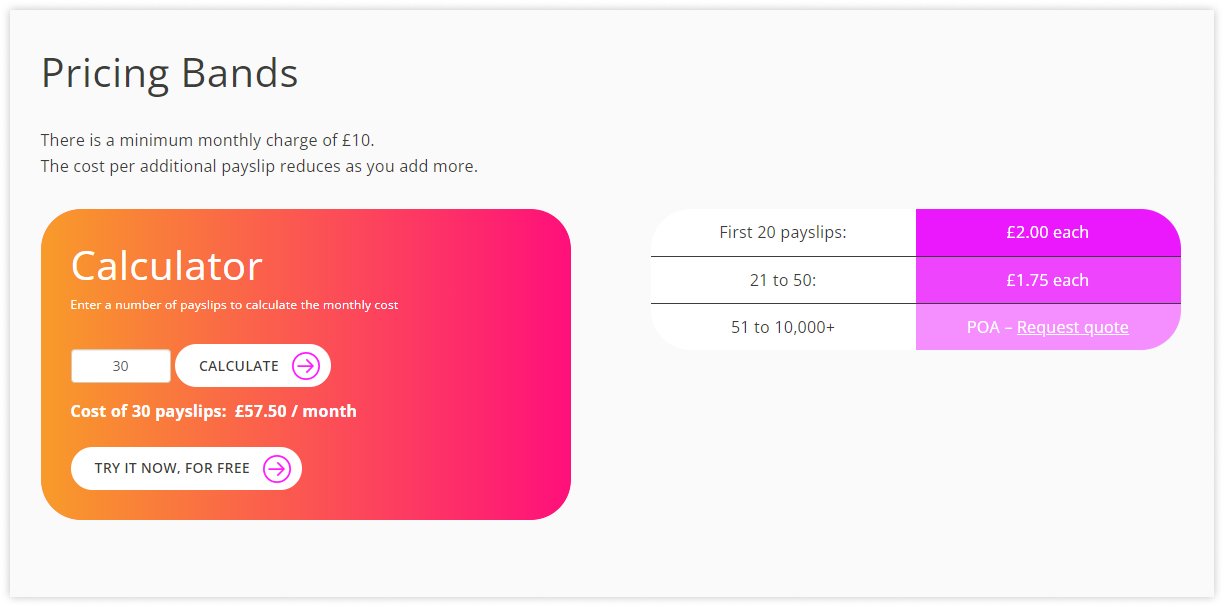Select the 21 to 50 band cell
The height and width of the screenshot is (607, 1224).
pos(783,280)
